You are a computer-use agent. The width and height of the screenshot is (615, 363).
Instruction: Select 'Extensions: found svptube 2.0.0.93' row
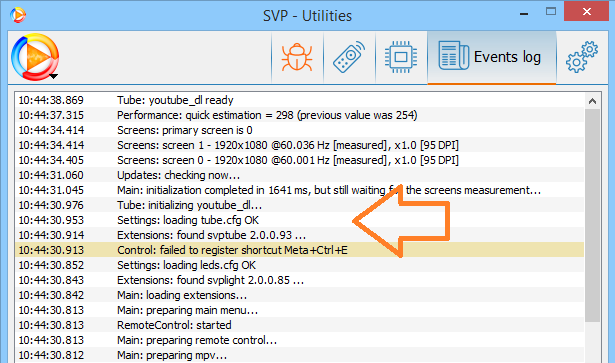[x=300, y=235]
